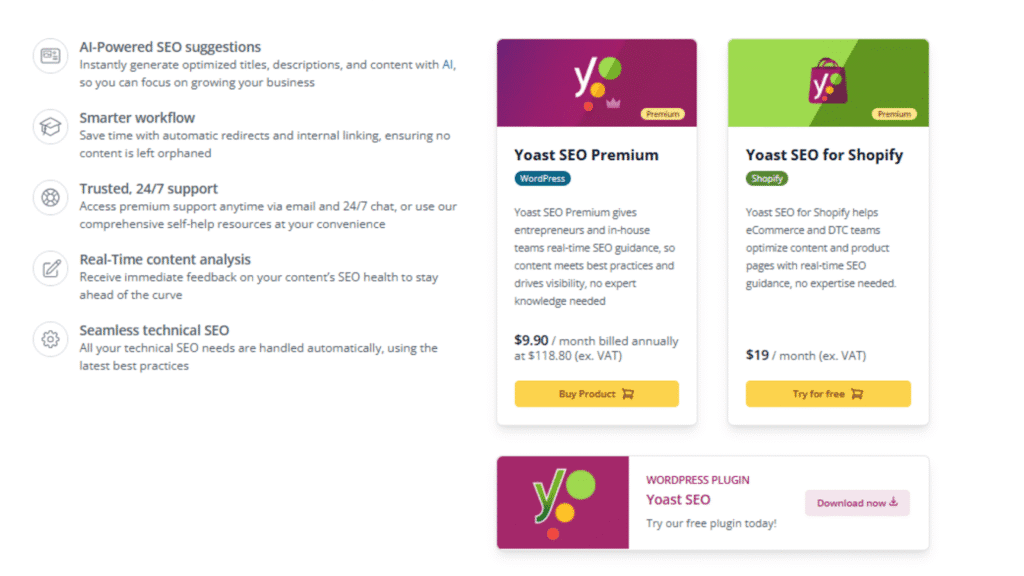Click the WordPress tag badge

(542, 179)
